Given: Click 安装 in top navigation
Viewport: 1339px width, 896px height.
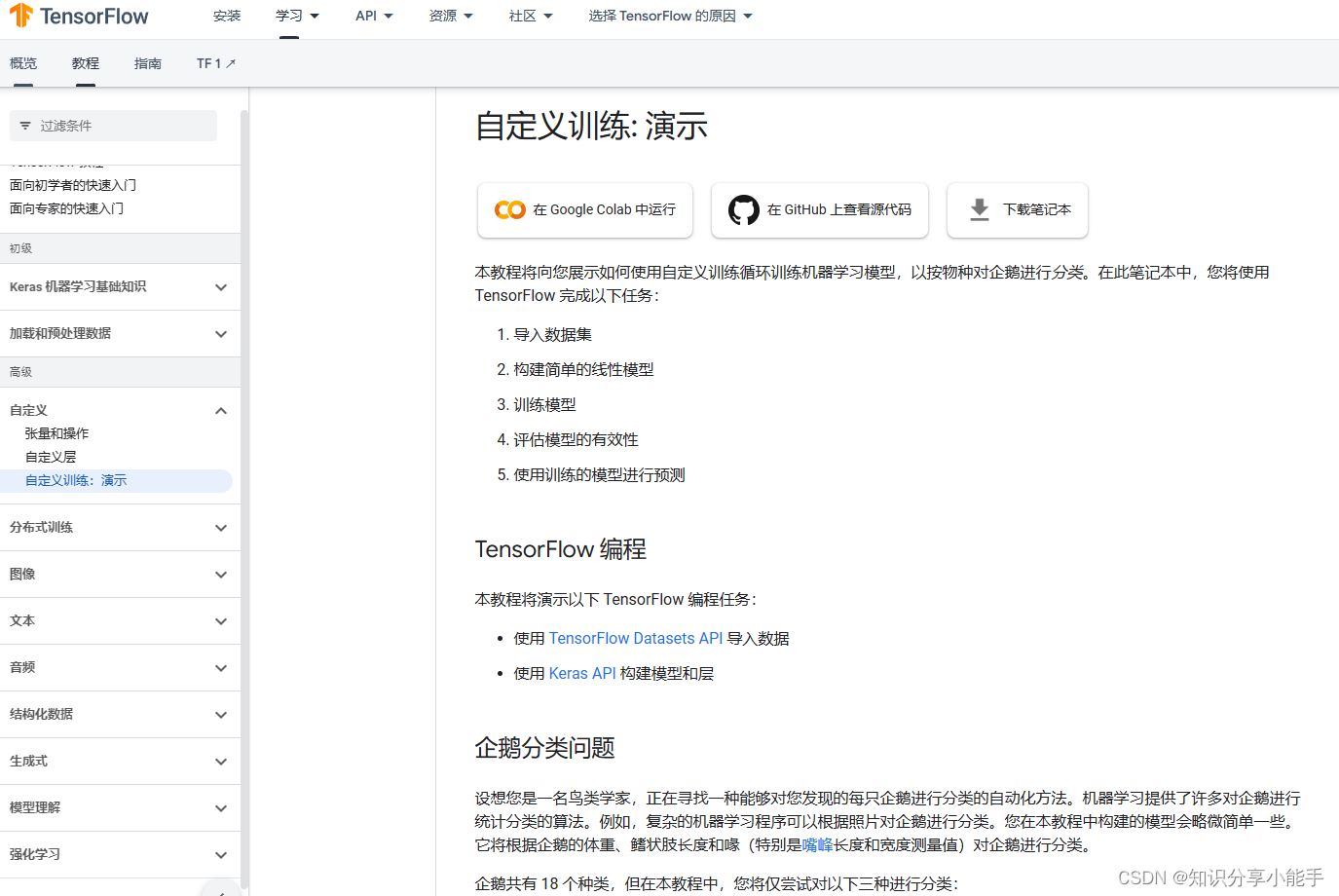Looking at the screenshot, I should click(227, 16).
